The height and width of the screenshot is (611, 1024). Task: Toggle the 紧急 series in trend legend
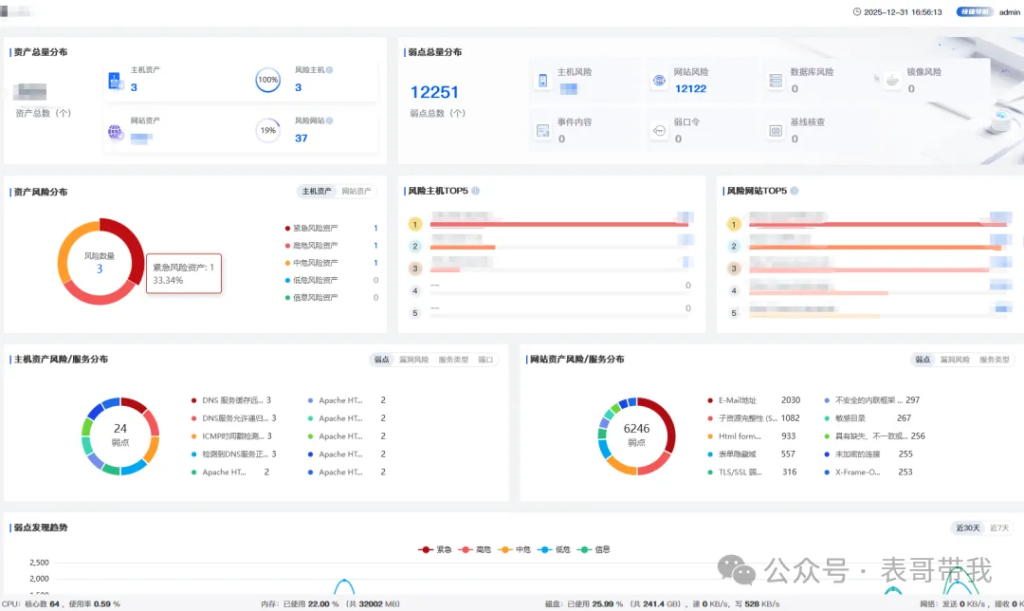(x=436, y=549)
